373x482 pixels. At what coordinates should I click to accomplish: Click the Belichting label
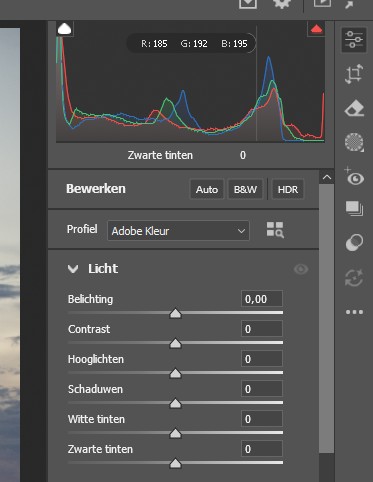point(90,299)
